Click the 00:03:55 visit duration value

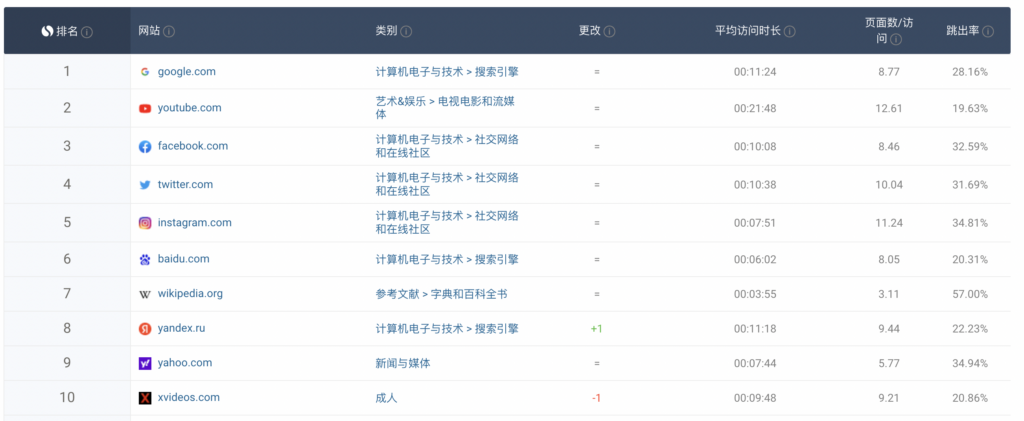tap(754, 294)
